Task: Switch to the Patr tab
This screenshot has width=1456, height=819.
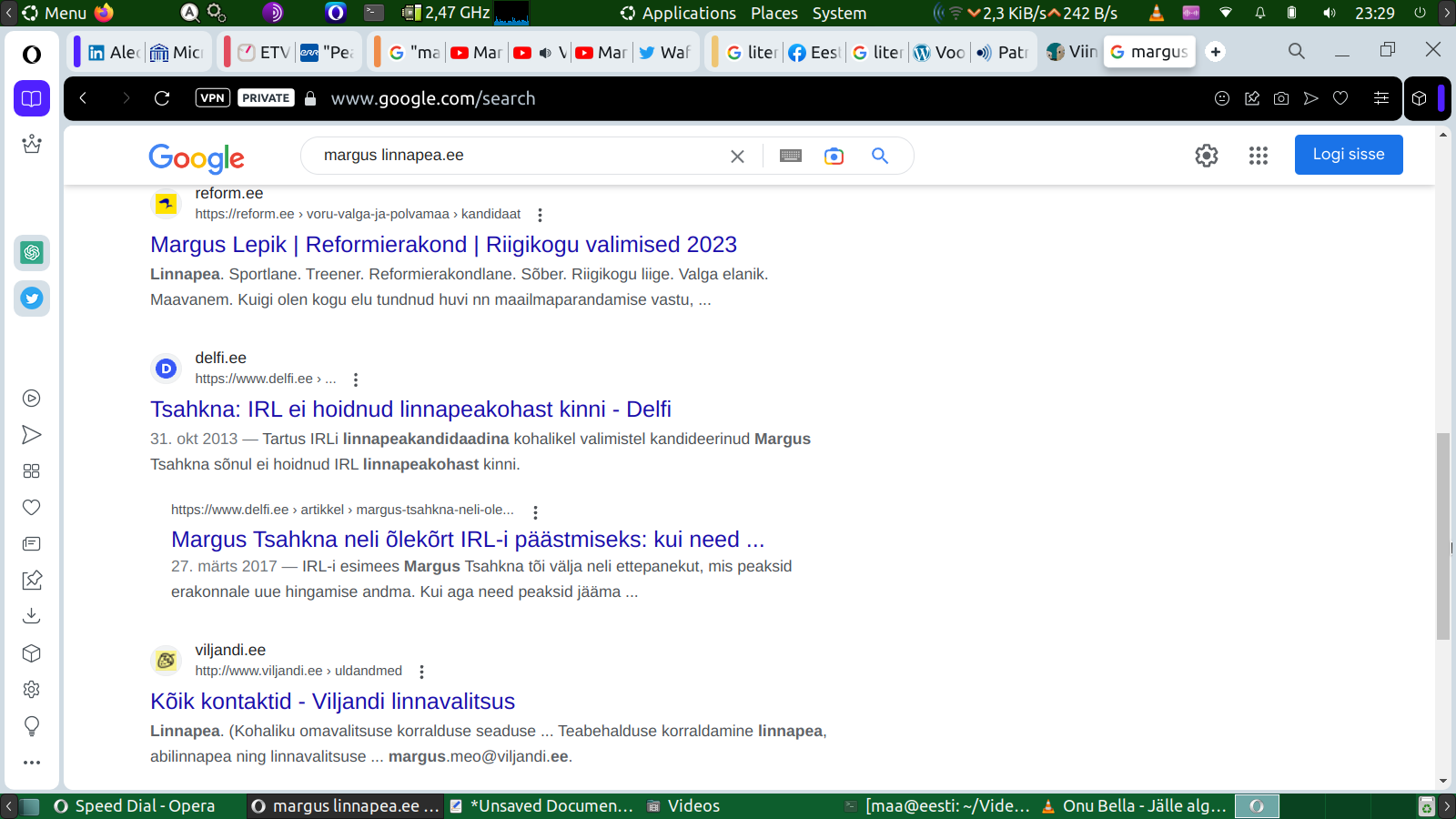Action: point(1002,52)
